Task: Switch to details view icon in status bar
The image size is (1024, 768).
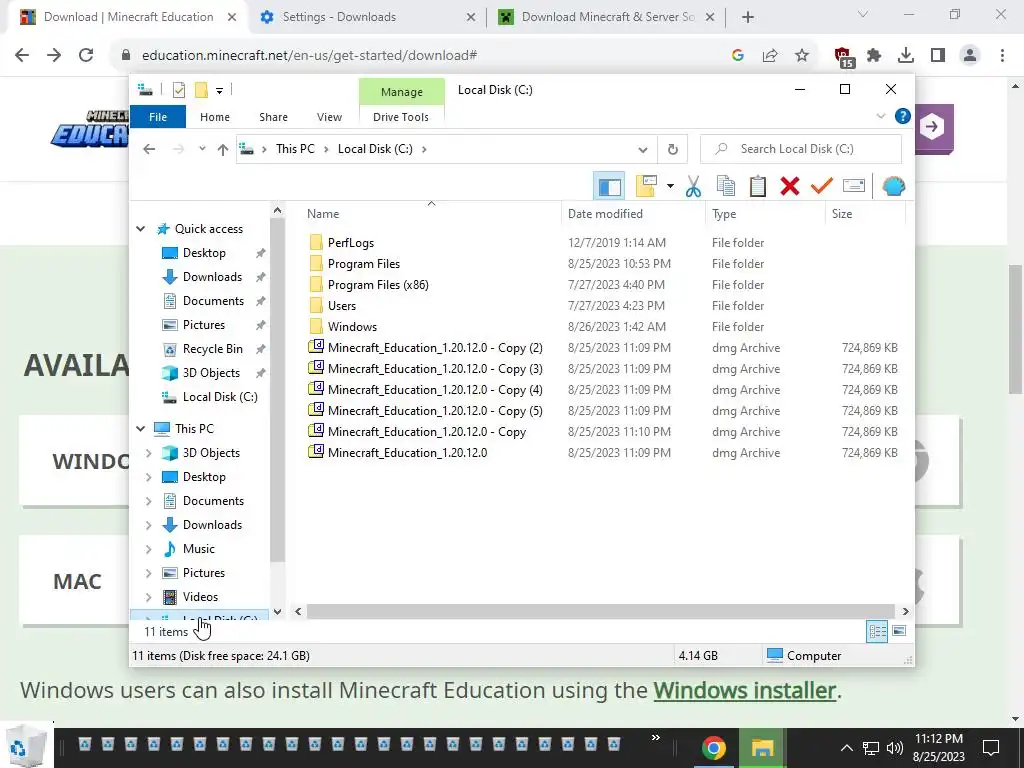Action: click(877, 631)
